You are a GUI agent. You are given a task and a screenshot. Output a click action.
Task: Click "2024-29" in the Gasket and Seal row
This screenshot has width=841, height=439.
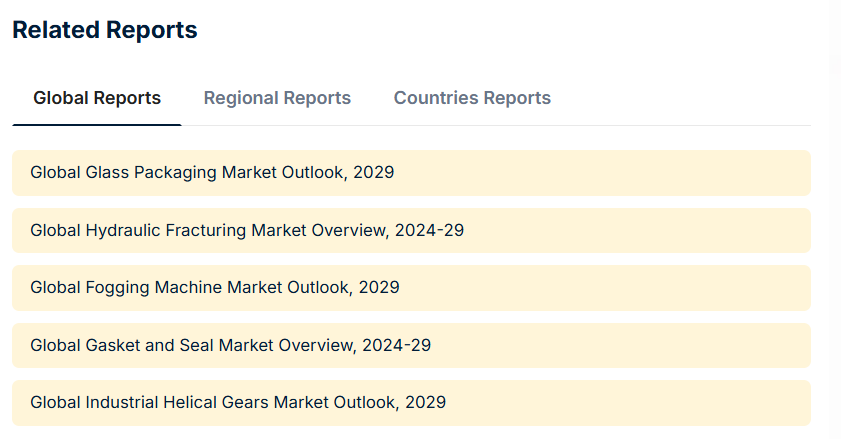[396, 345]
